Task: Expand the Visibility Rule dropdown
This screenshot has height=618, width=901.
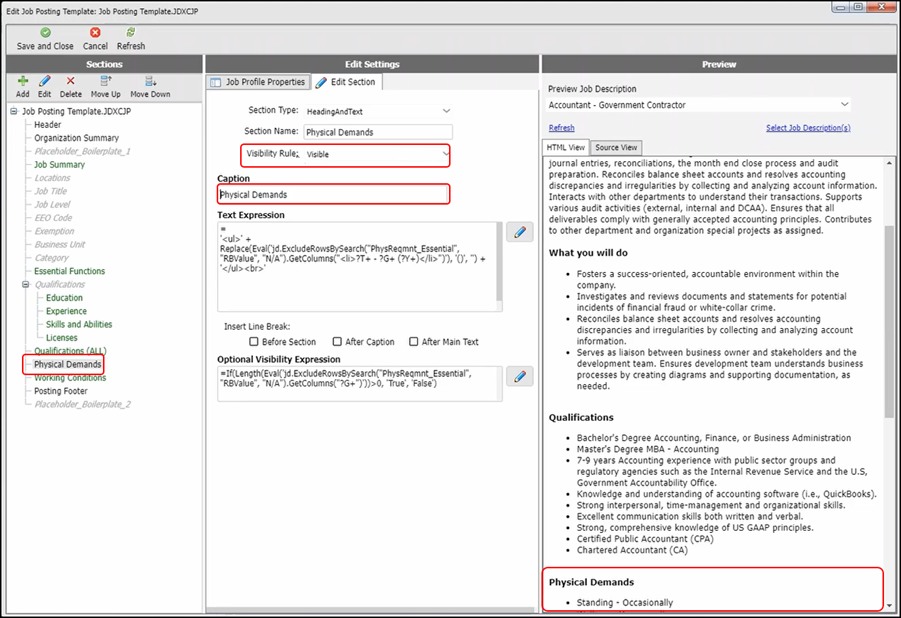Action: coord(444,154)
